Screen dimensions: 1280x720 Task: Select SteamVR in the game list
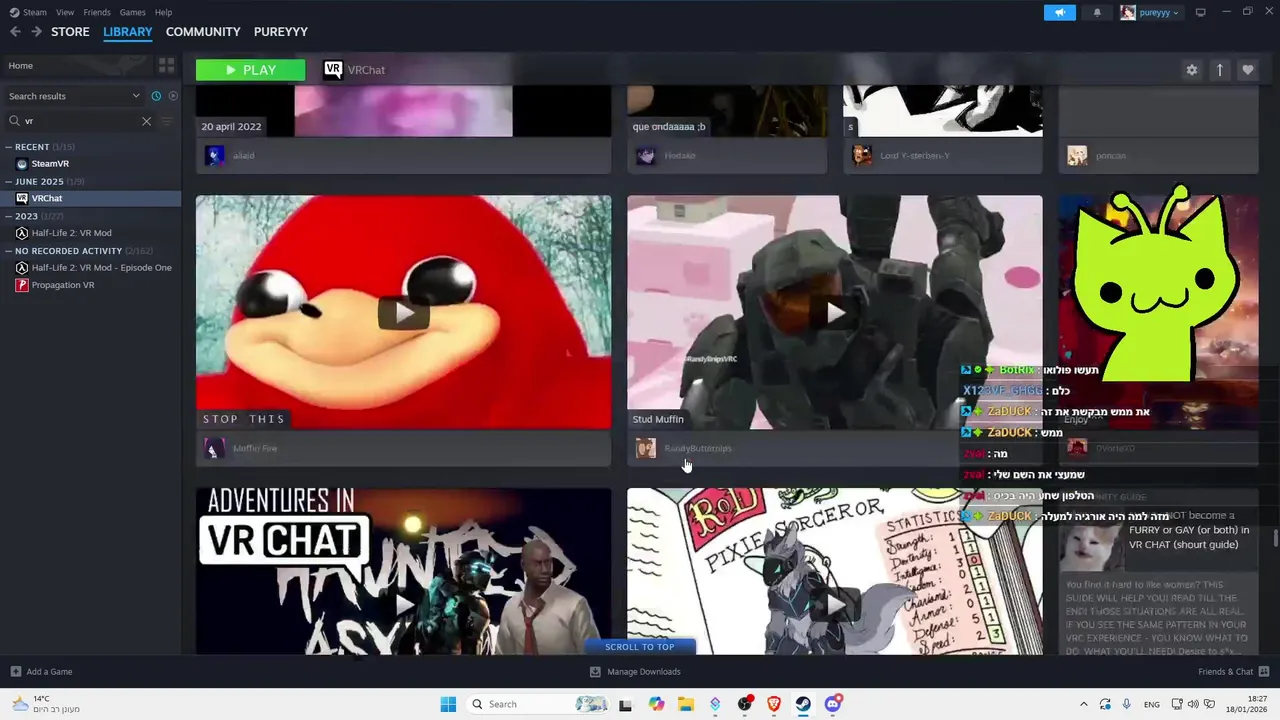click(x=90, y=164)
